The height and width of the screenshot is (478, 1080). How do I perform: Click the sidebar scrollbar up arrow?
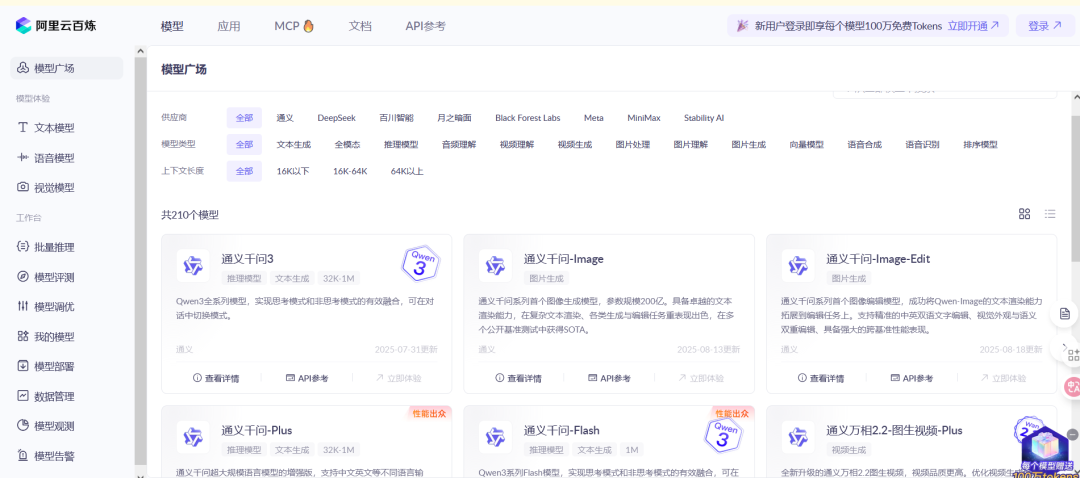coord(141,51)
